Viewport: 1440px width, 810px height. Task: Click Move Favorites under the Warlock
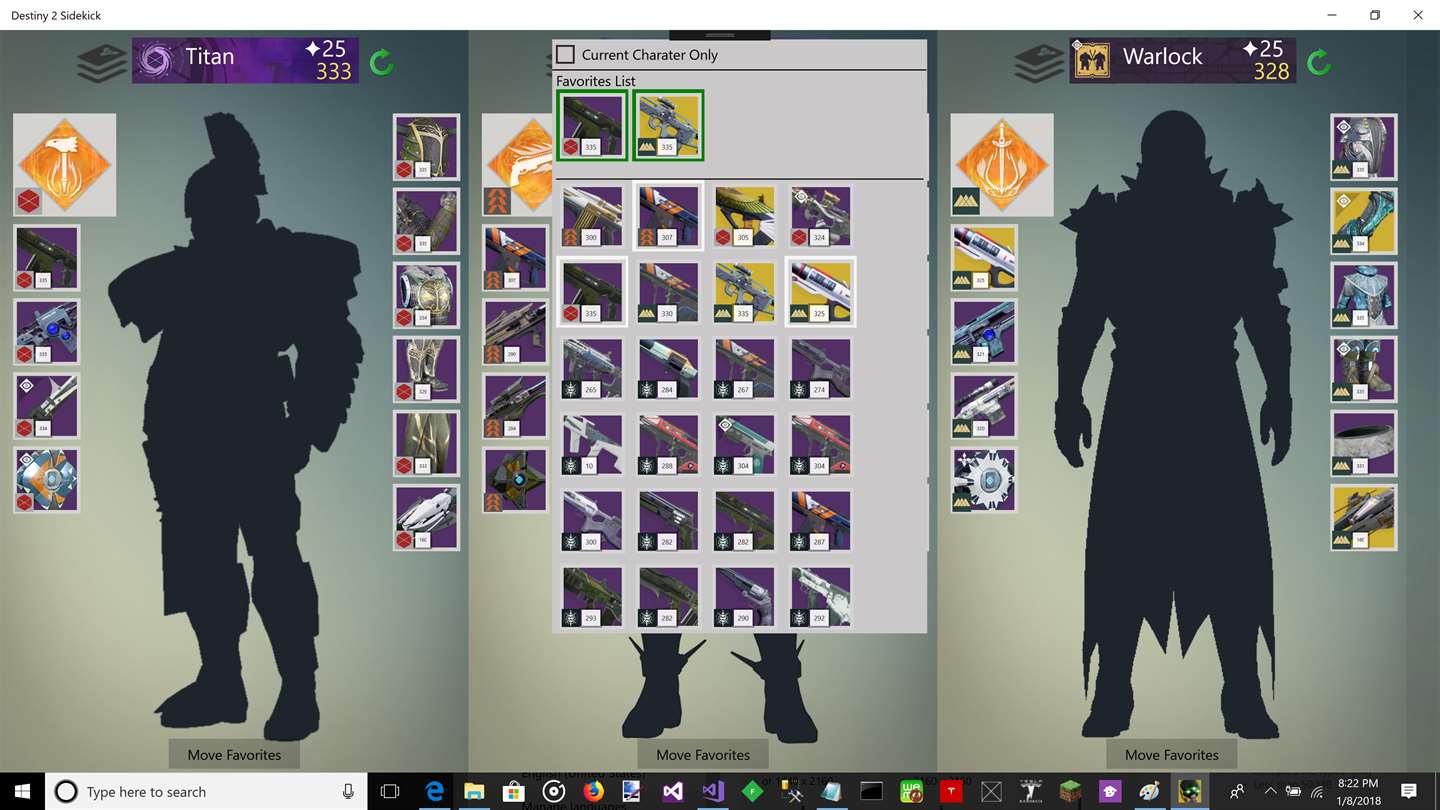pos(1172,755)
